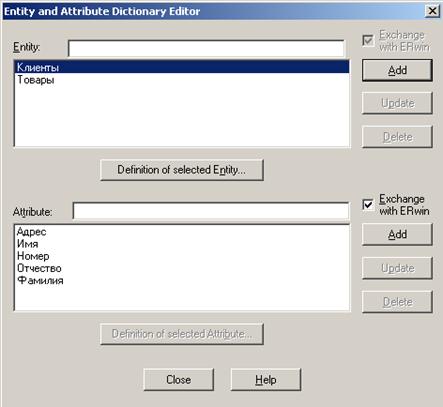This screenshot has width=443, height=407.
Task: Open Definition of selected Attribute
Action: [182, 334]
